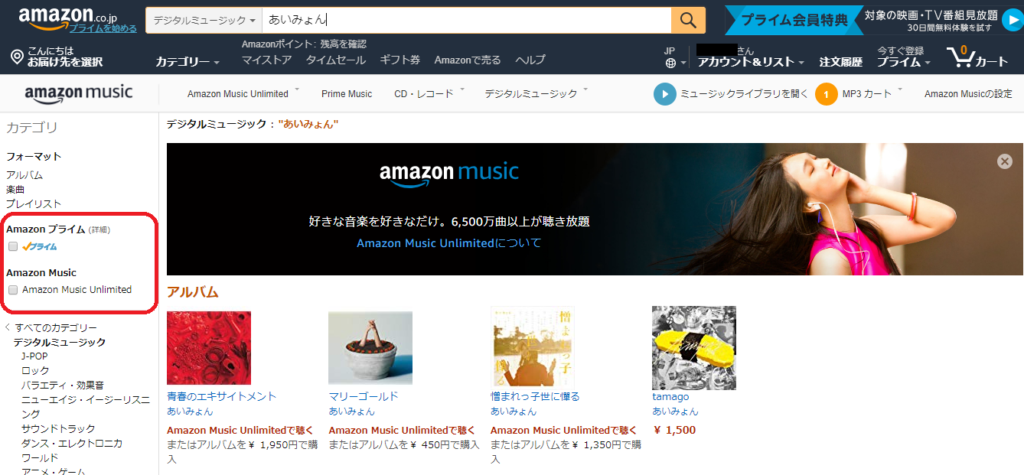Click the delivery location pin icon

18,57
